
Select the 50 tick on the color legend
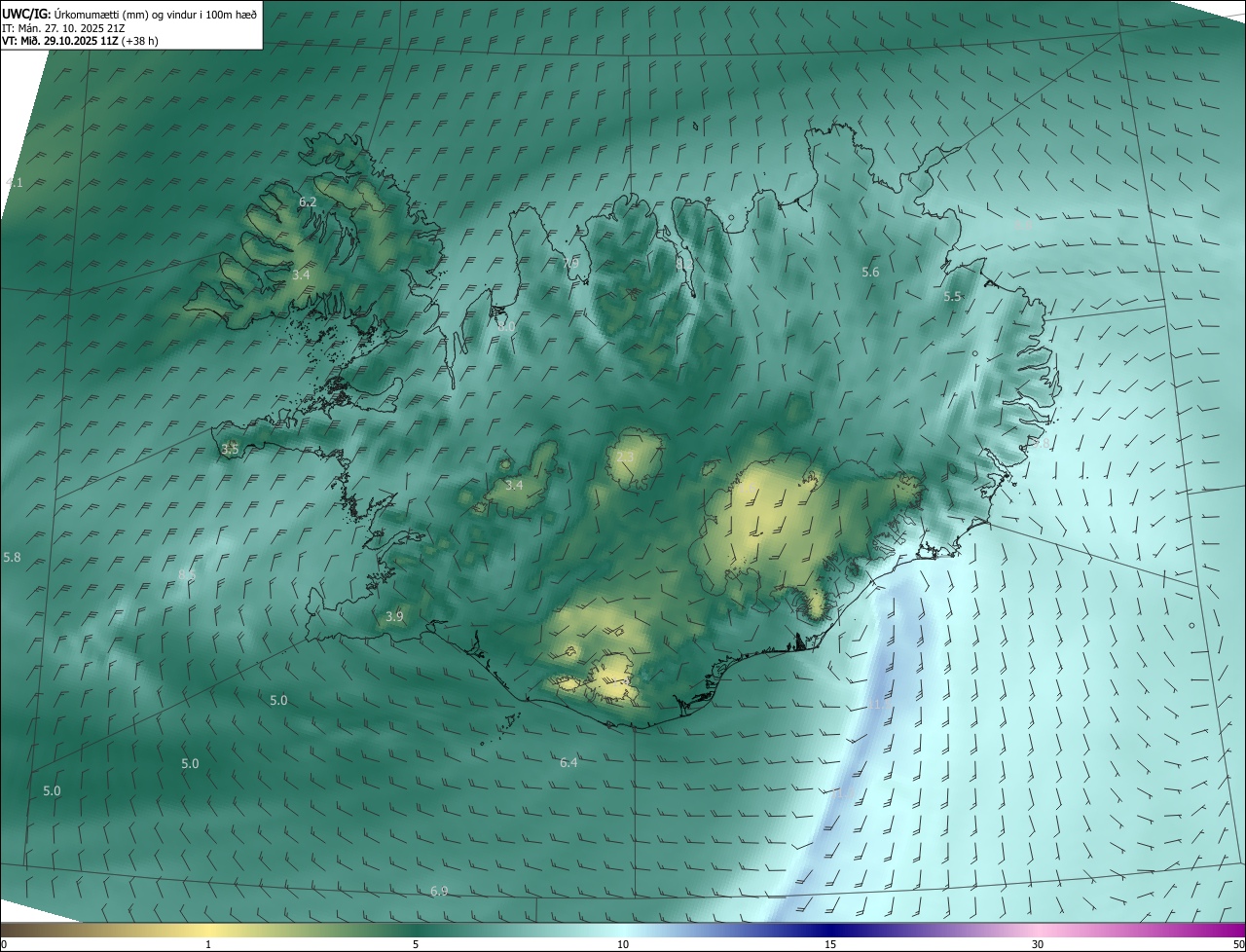click(x=1238, y=944)
